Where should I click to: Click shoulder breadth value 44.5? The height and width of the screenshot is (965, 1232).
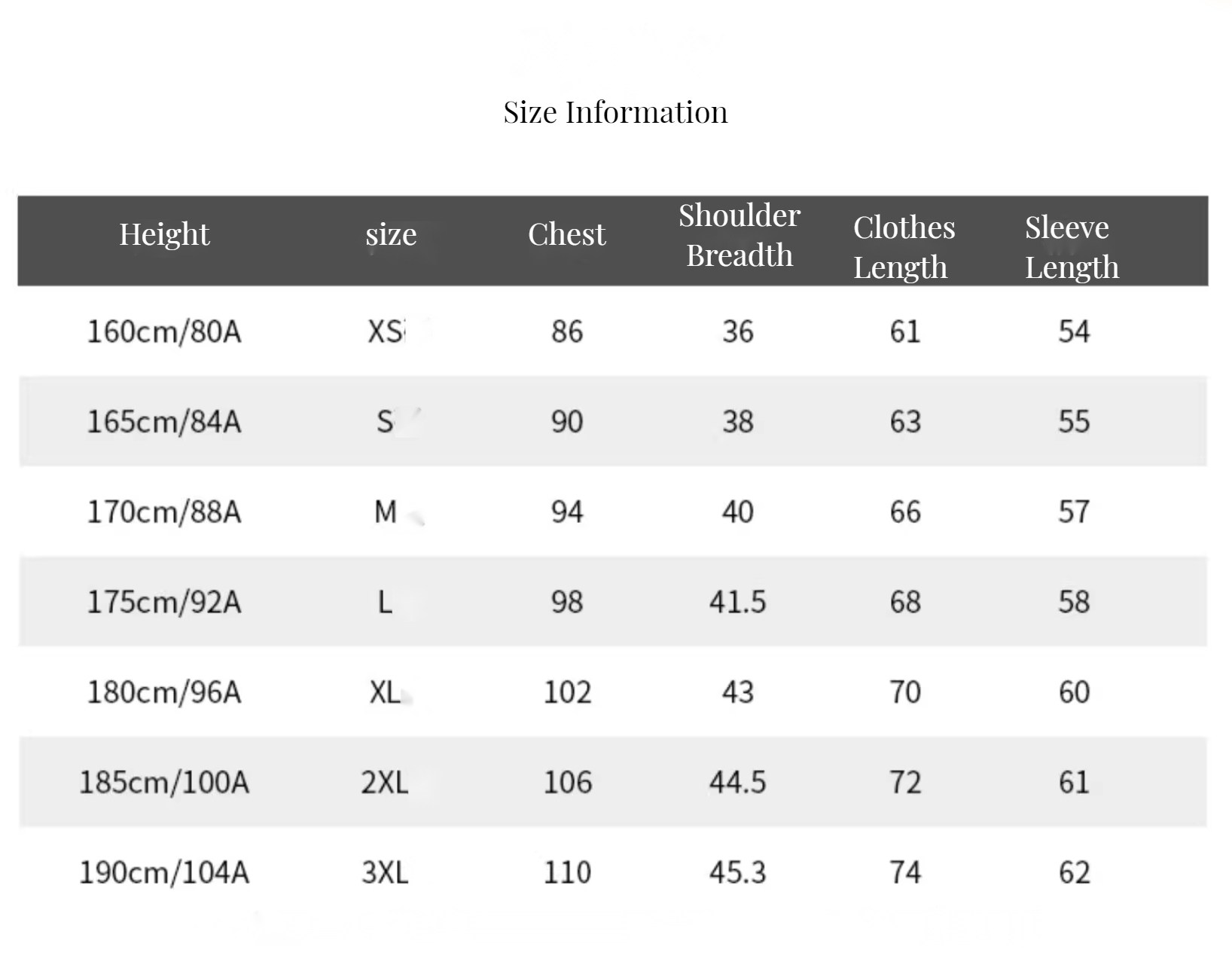737,783
